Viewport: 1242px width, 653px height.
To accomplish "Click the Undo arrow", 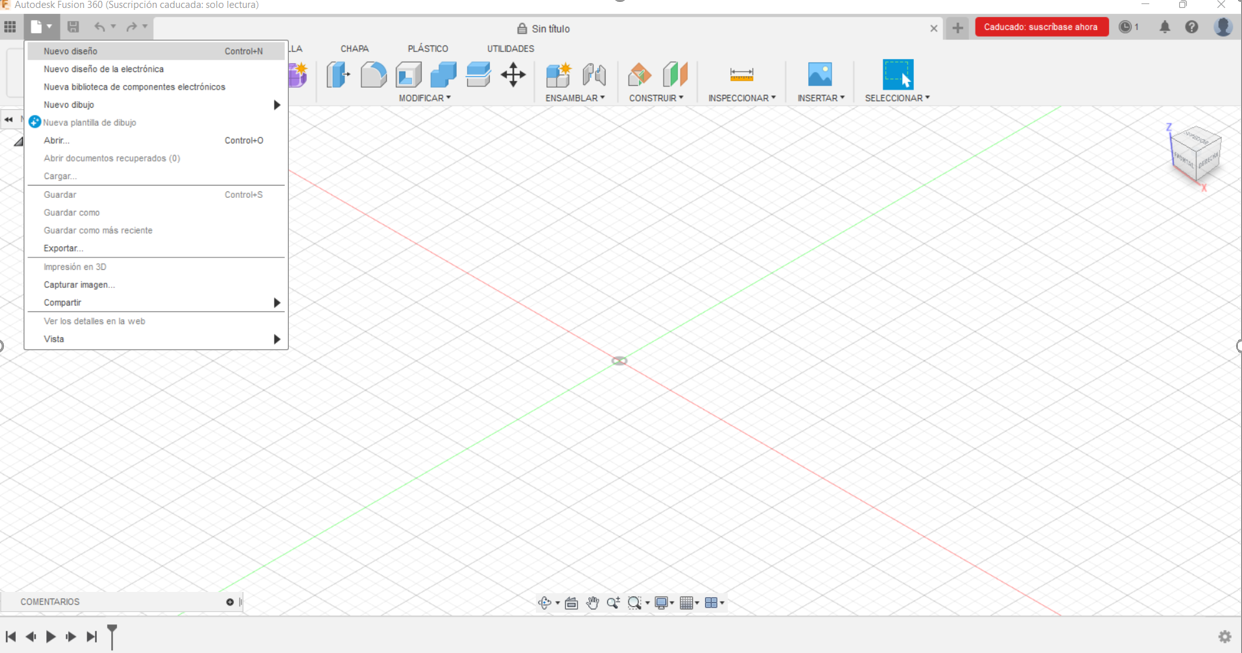I will tap(99, 27).
